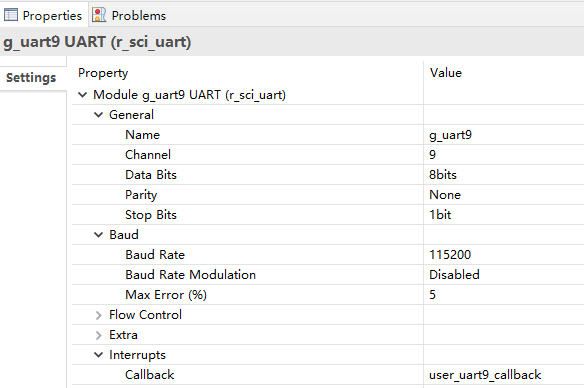Select the Module g_uart9 UART row label
Image resolution: width=584 pixels, height=388 pixels.
tap(190, 95)
